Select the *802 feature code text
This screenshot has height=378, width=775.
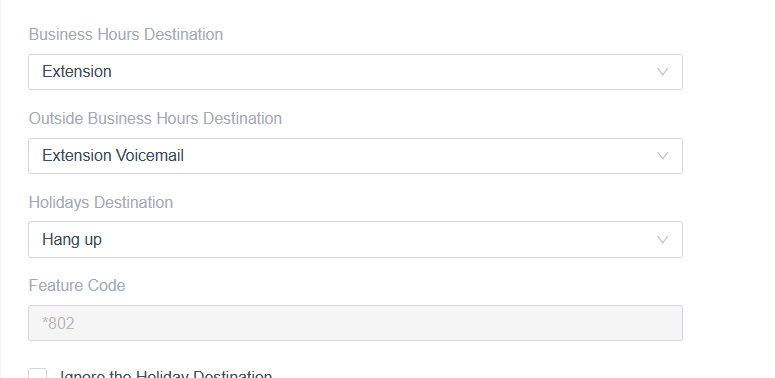tap(58, 324)
